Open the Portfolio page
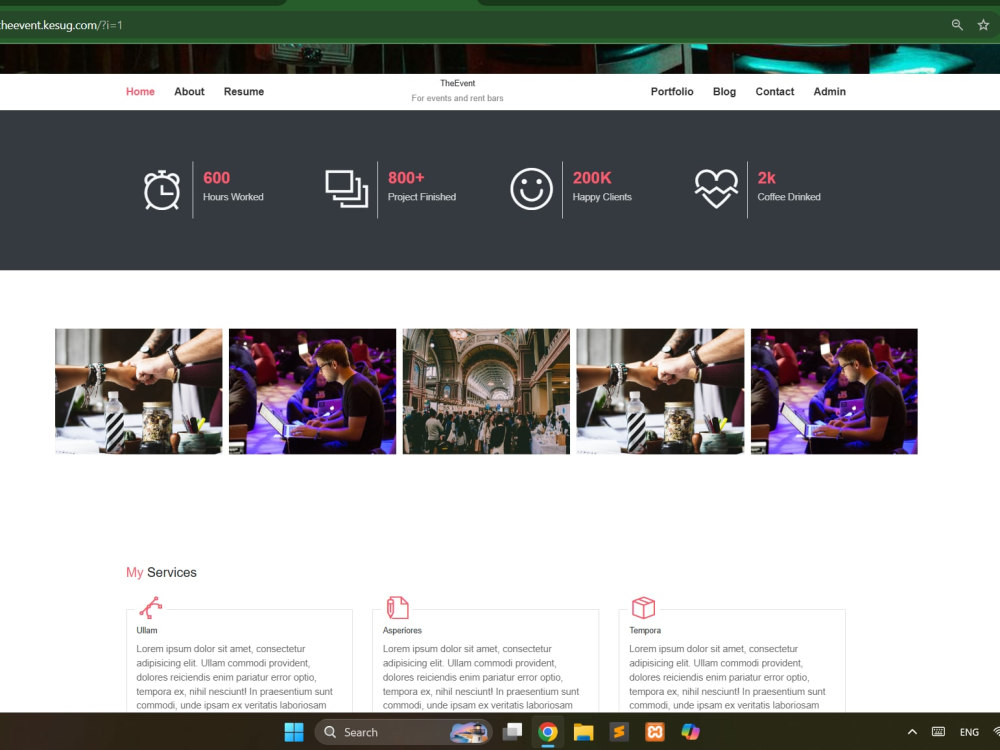Screen dimensions: 1000x750 coord(672,92)
